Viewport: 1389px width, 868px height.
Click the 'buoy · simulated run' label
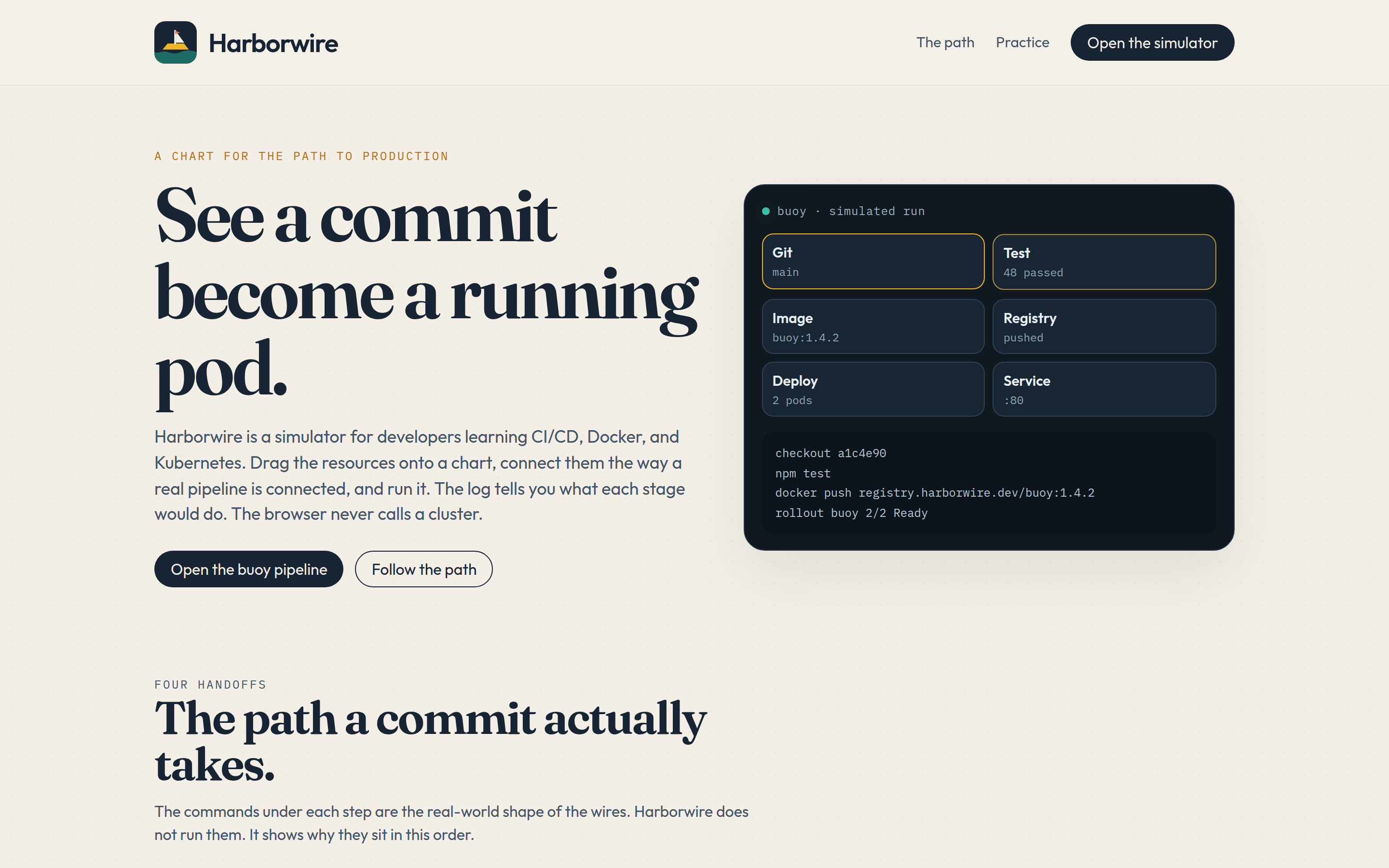click(x=851, y=211)
